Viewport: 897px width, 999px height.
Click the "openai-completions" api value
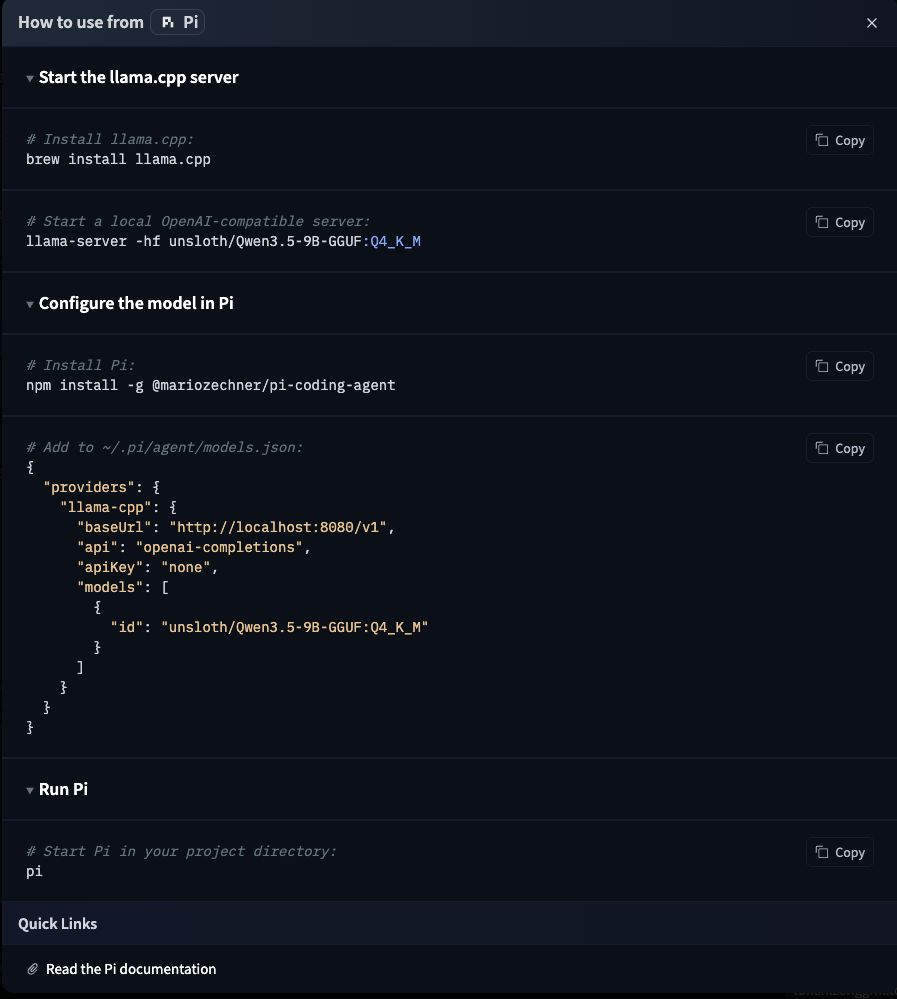tap(219, 547)
